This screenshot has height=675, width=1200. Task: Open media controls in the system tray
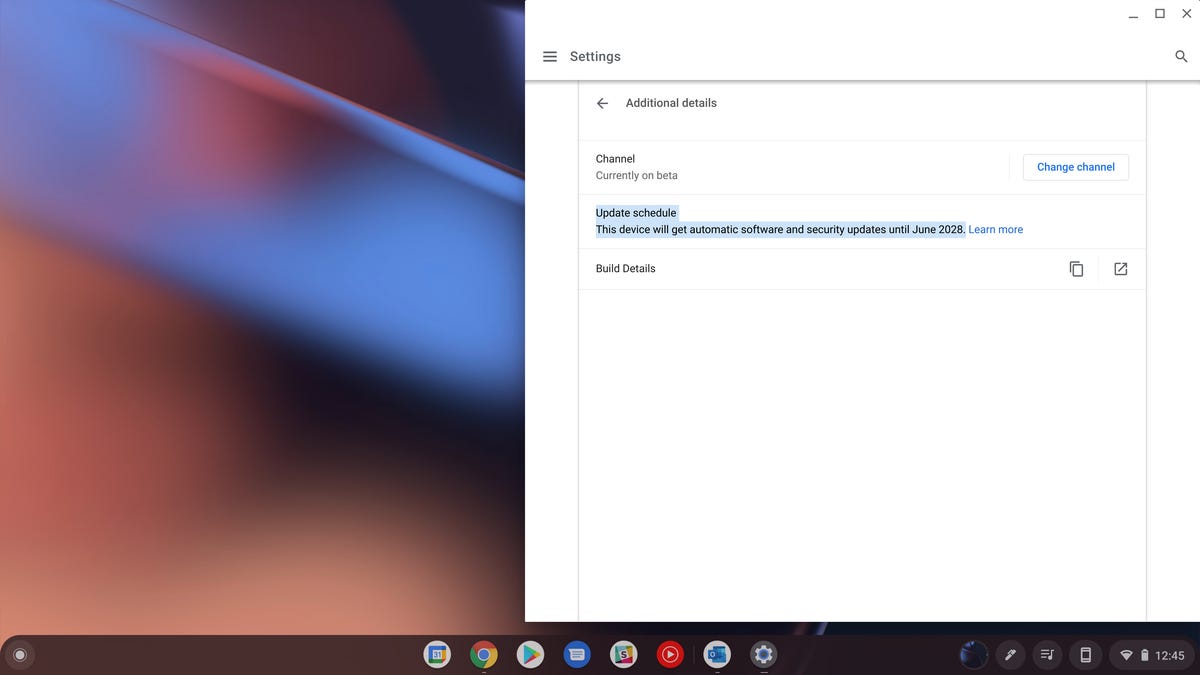click(x=1047, y=655)
